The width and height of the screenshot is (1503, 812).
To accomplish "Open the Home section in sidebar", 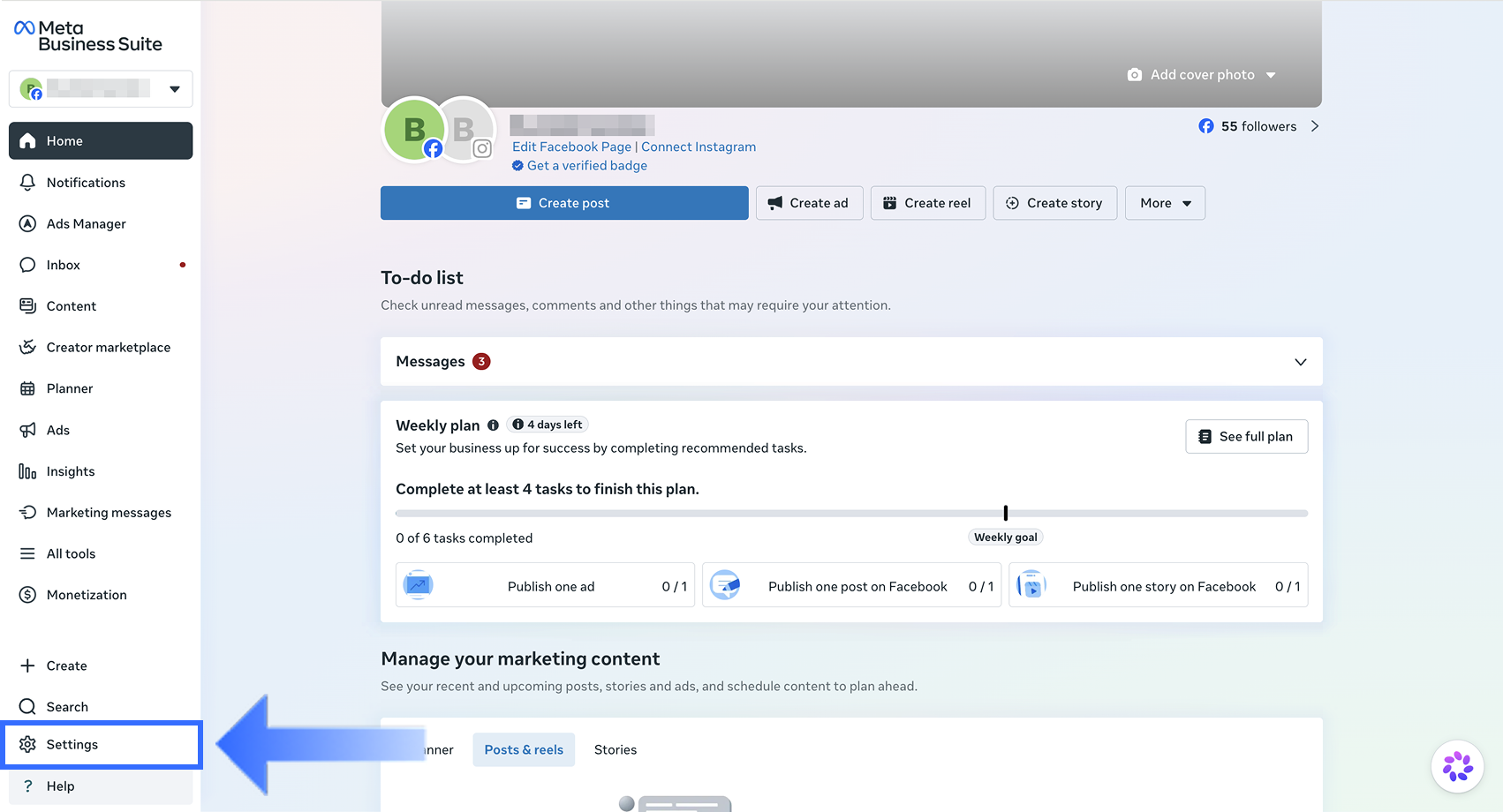I will [x=101, y=141].
